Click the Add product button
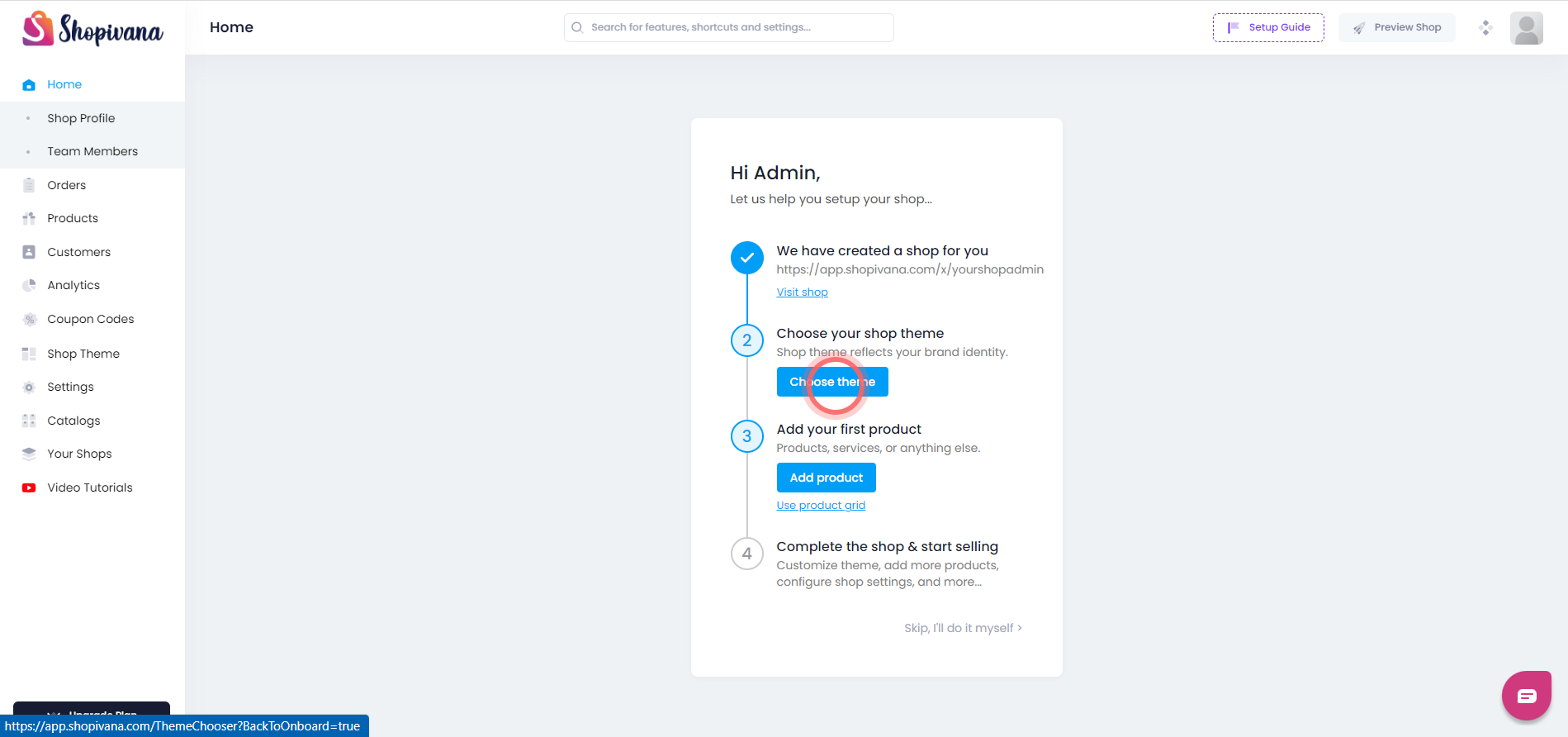Image resolution: width=1568 pixels, height=737 pixels. [827, 478]
